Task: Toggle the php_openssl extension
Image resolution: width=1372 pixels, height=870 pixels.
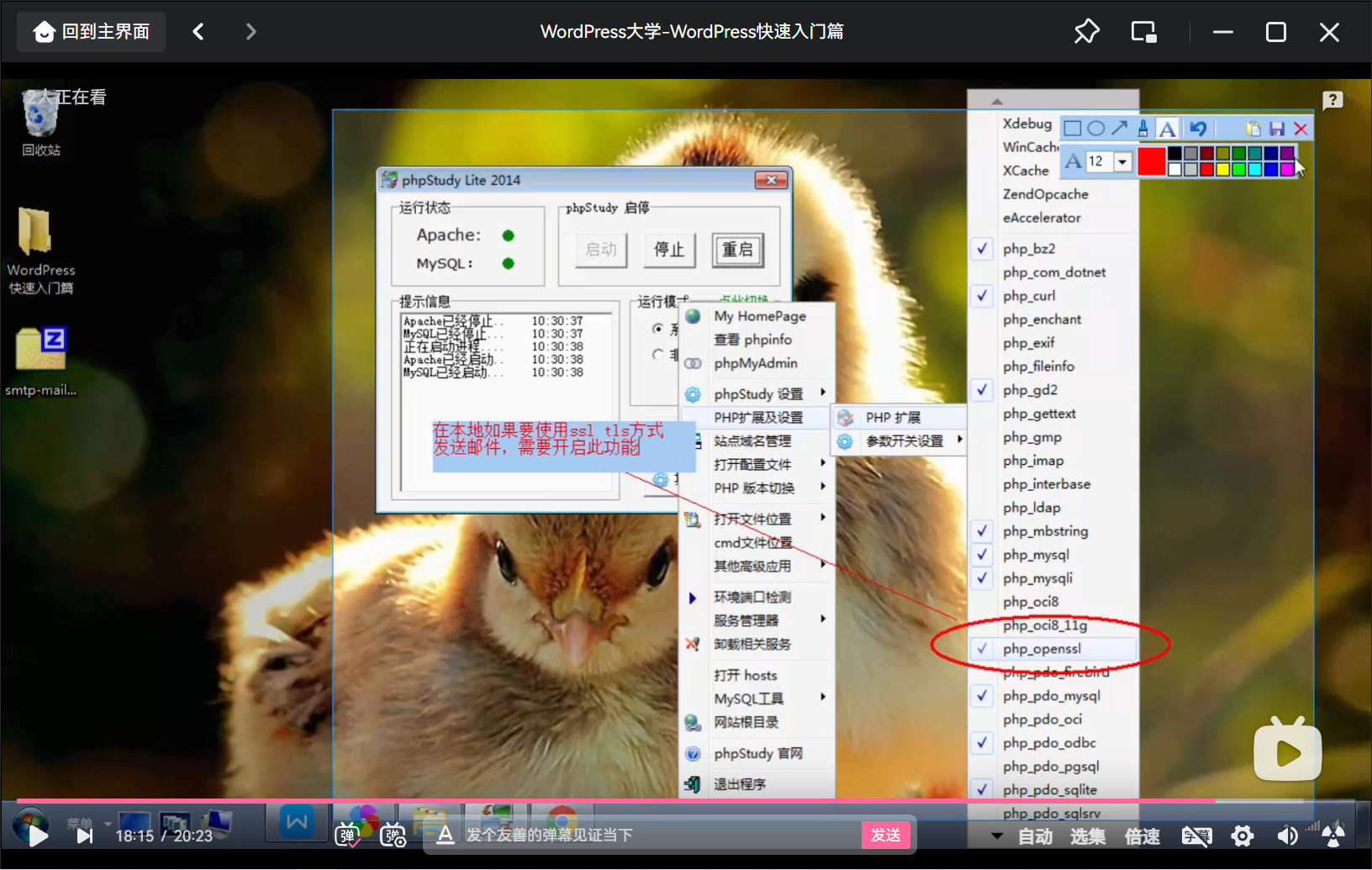Action: pyautogui.click(x=1053, y=649)
